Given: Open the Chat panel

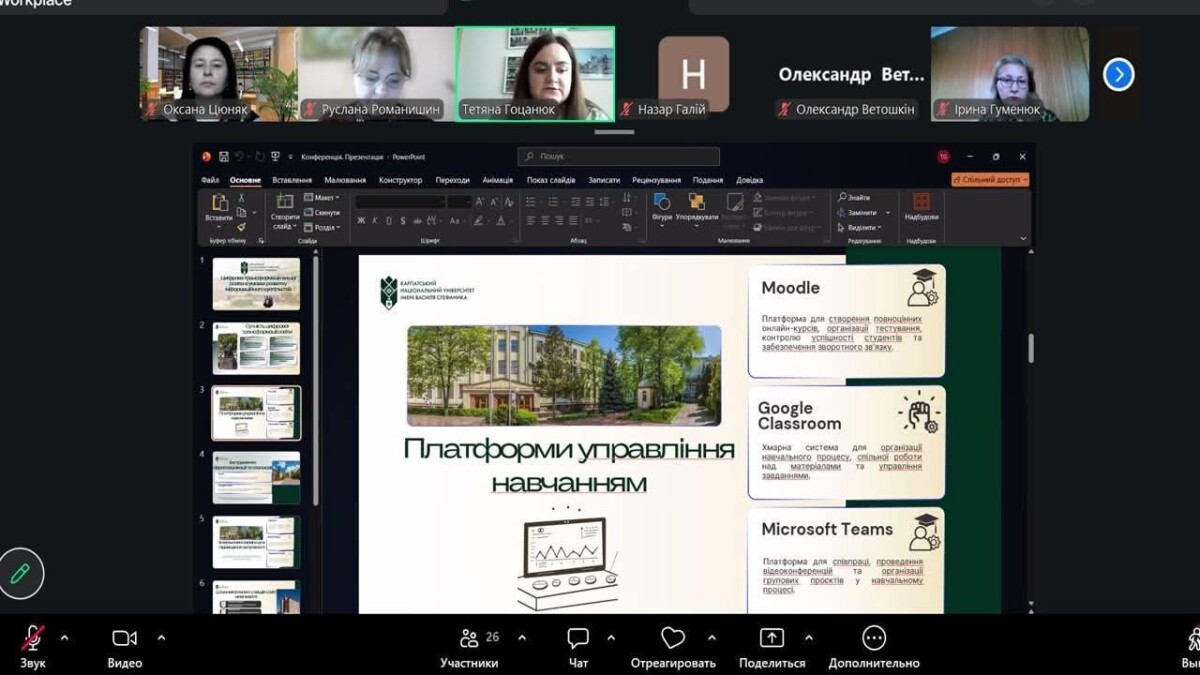Looking at the screenshot, I should [578, 638].
